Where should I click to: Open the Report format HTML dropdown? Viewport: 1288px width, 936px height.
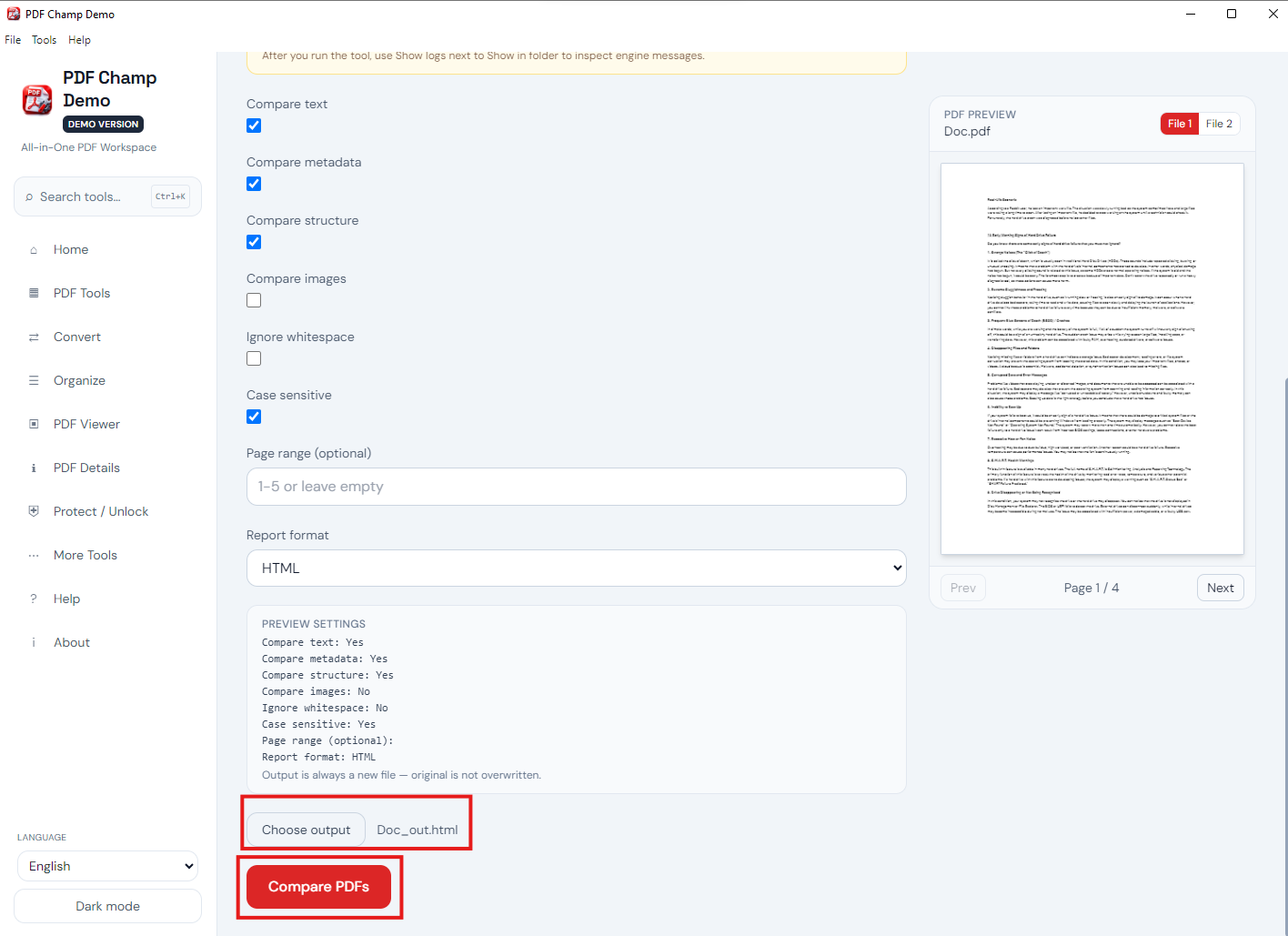[x=577, y=568]
